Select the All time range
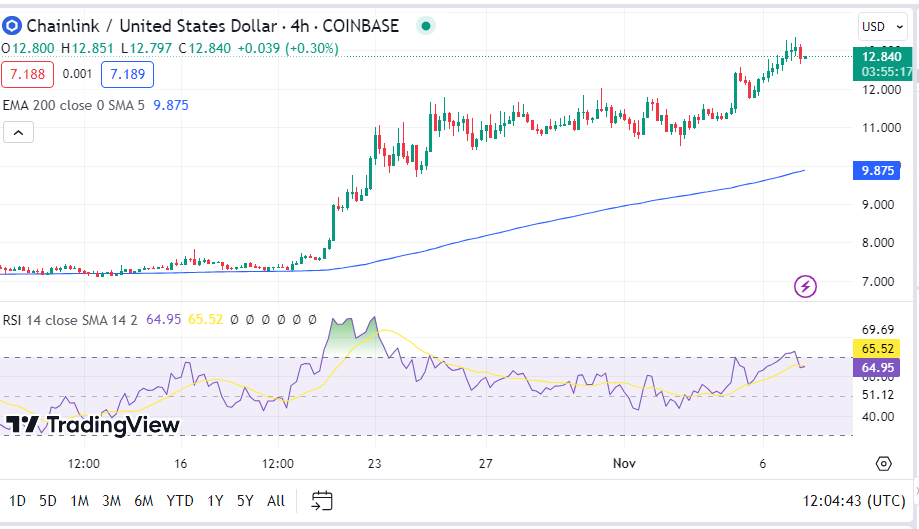919x529 pixels. pyautogui.click(x=276, y=500)
